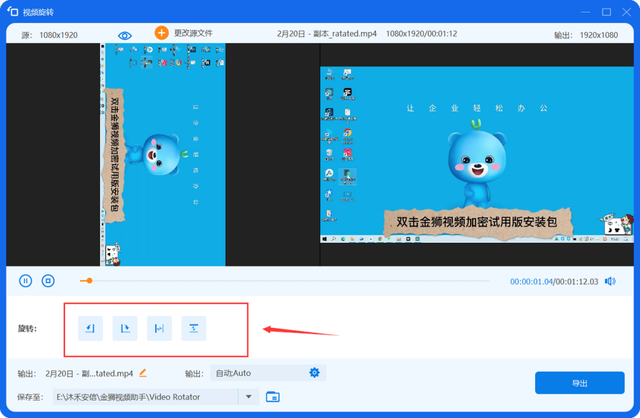The height and width of the screenshot is (418, 640).
Task: Maximize the window
Action: click(607, 12)
